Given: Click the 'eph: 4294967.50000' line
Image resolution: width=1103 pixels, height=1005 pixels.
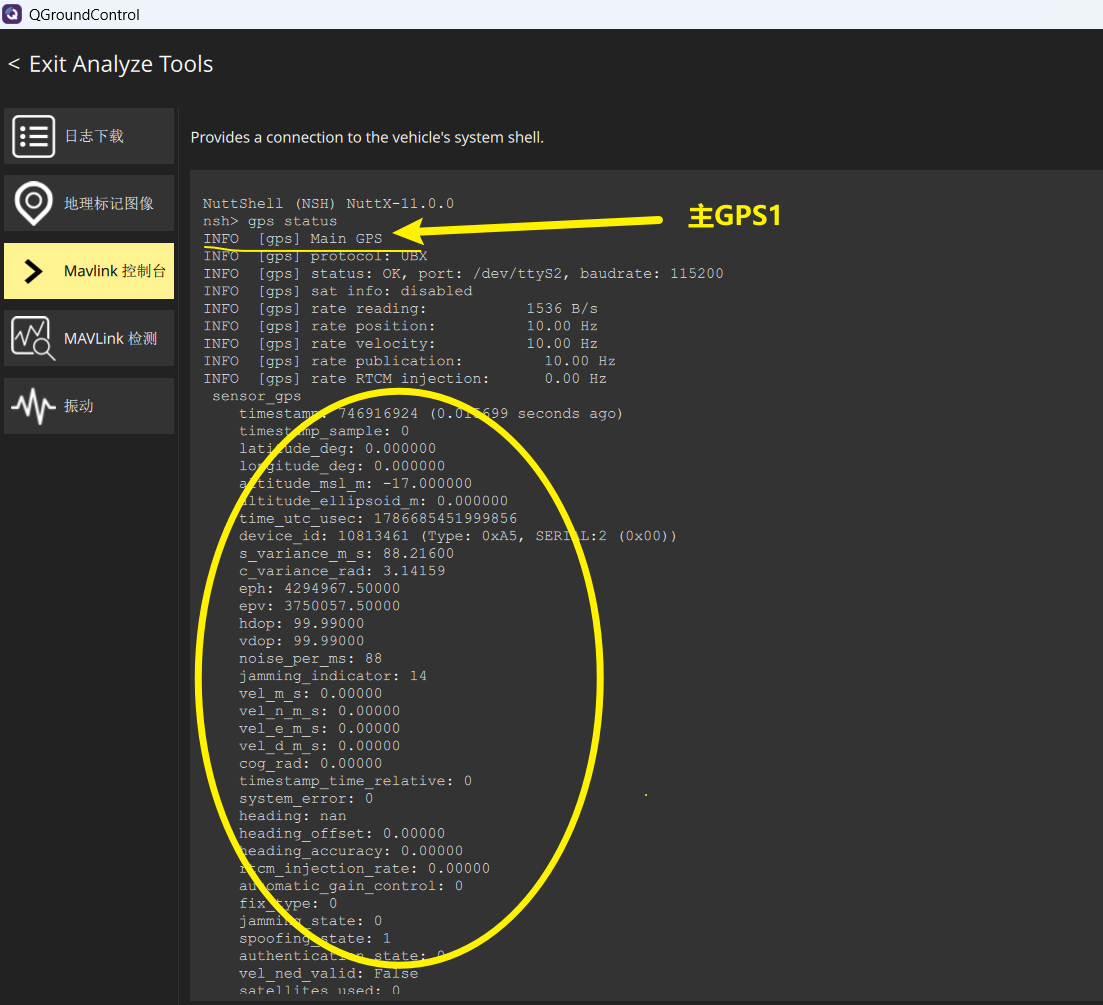Looking at the screenshot, I should click(319, 588).
